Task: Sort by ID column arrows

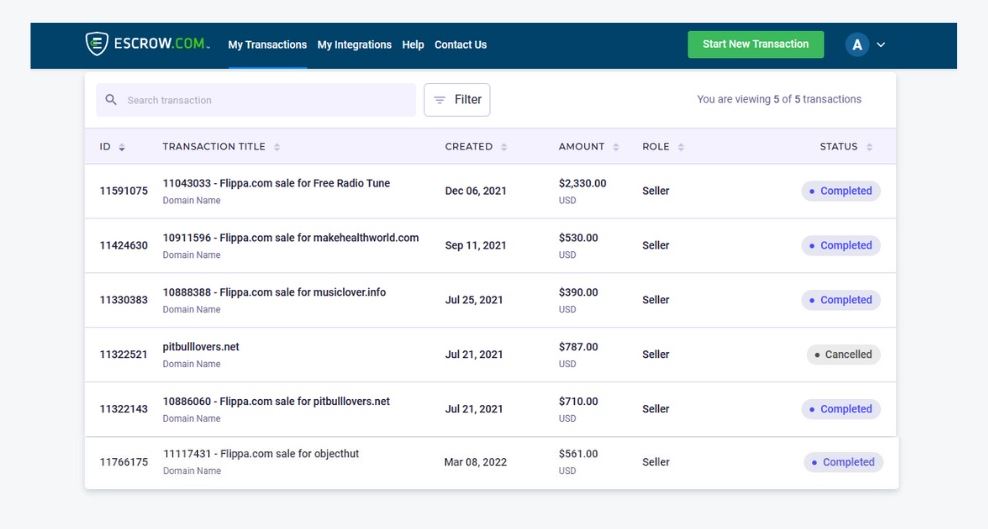Action: coord(122,147)
